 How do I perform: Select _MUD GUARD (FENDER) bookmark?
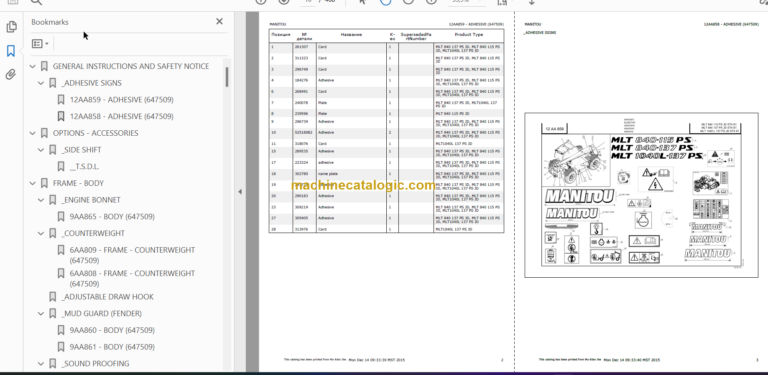(x=101, y=313)
